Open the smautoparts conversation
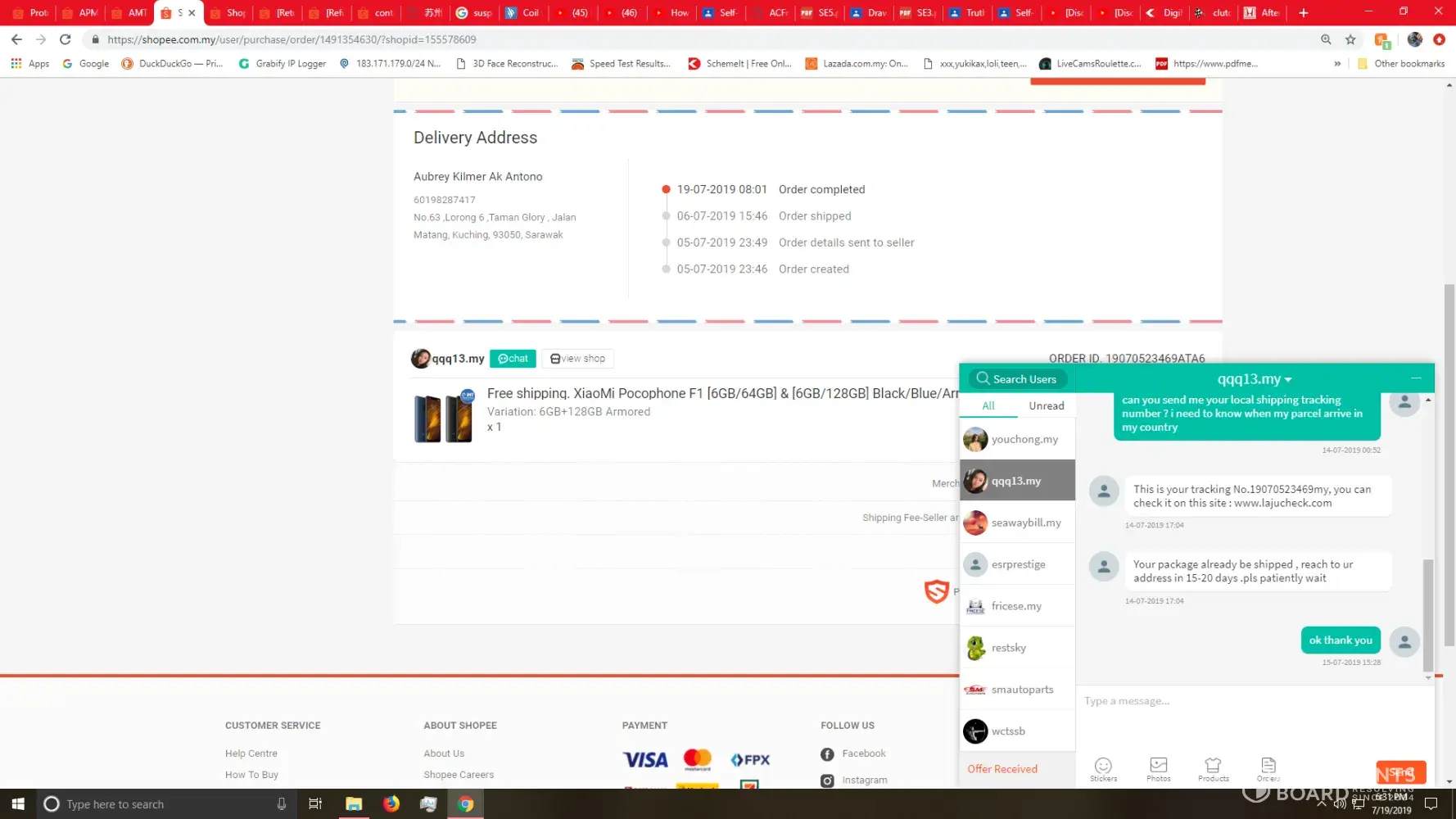 click(1017, 690)
